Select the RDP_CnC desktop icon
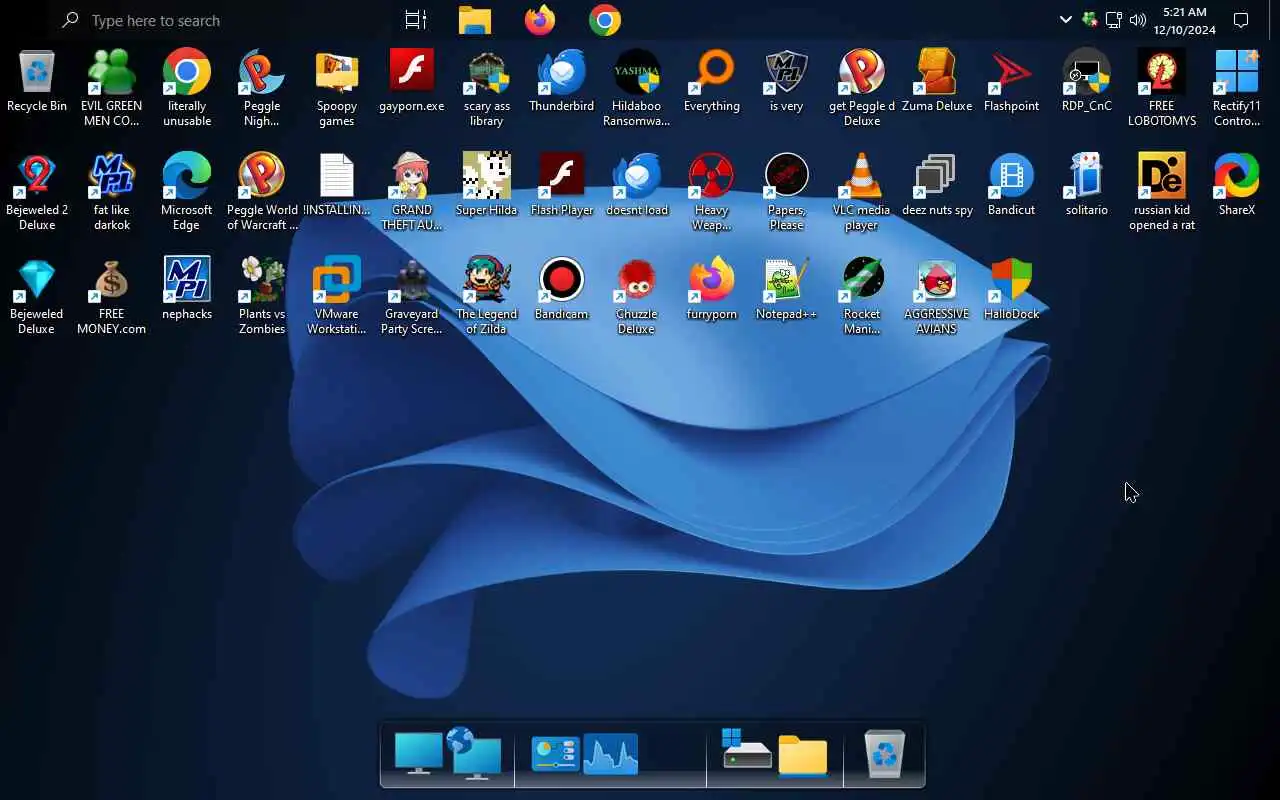The width and height of the screenshot is (1280, 800). tap(1087, 82)
